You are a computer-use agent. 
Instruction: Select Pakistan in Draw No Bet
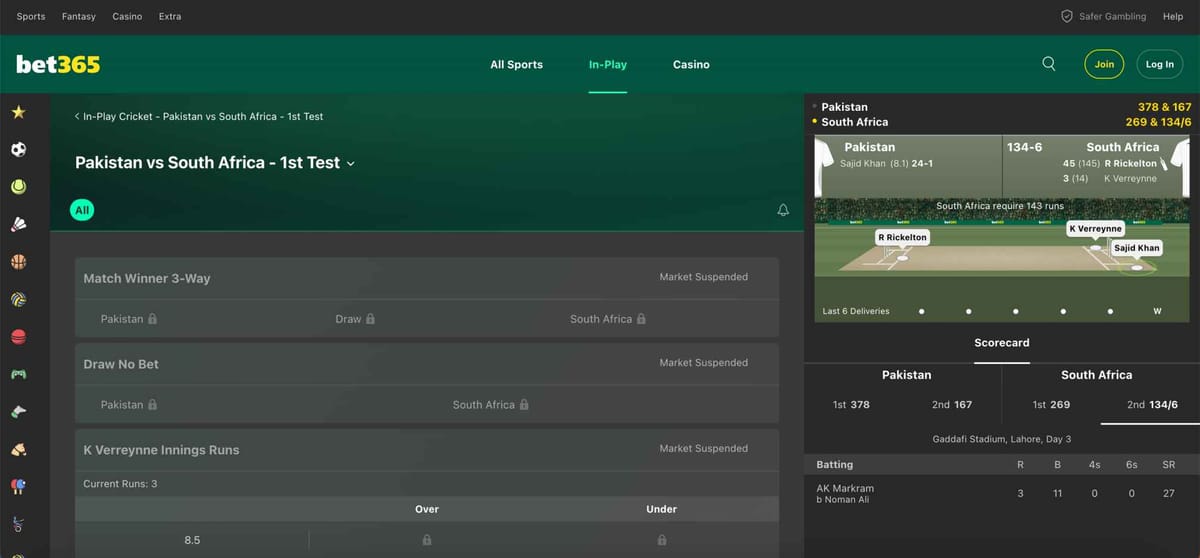tap(129, 405)
